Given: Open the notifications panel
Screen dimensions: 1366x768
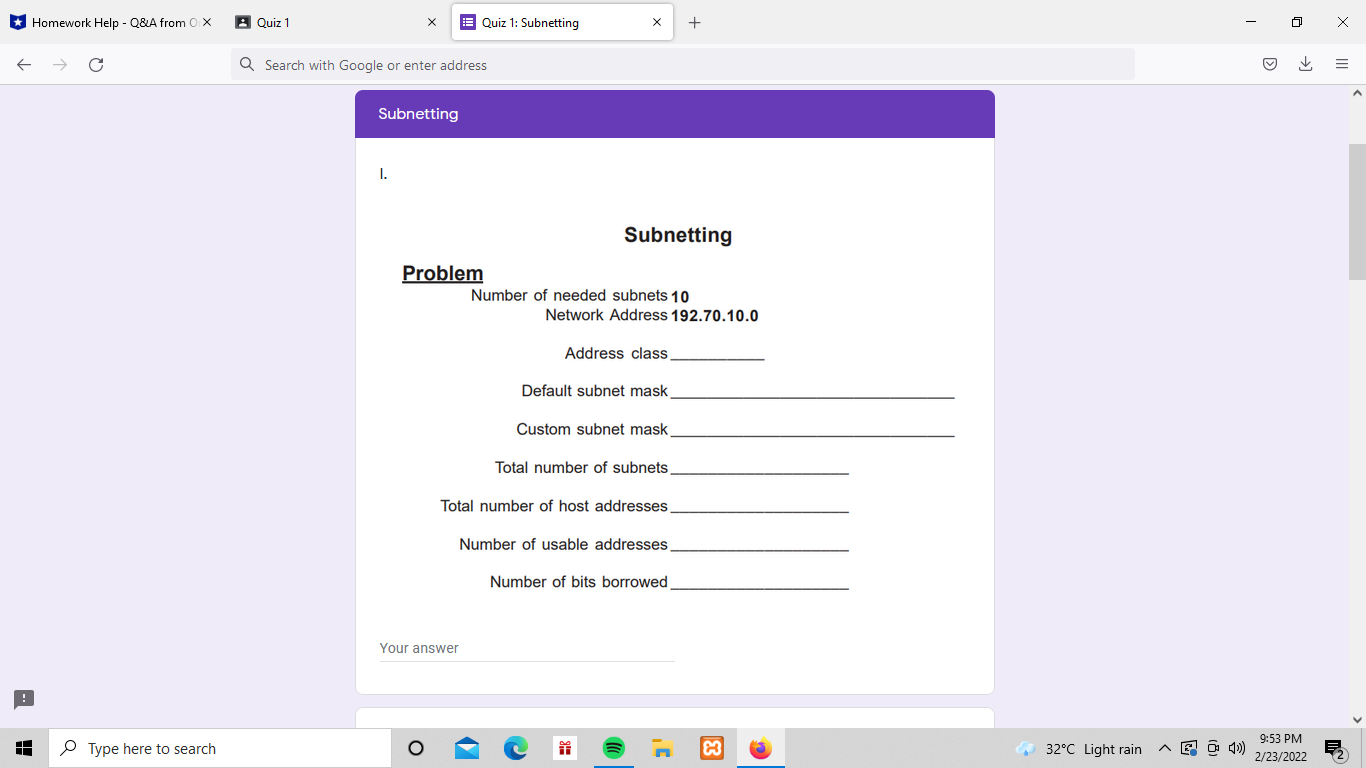Looking at the screenshot, I should [x=1333, y=747].
